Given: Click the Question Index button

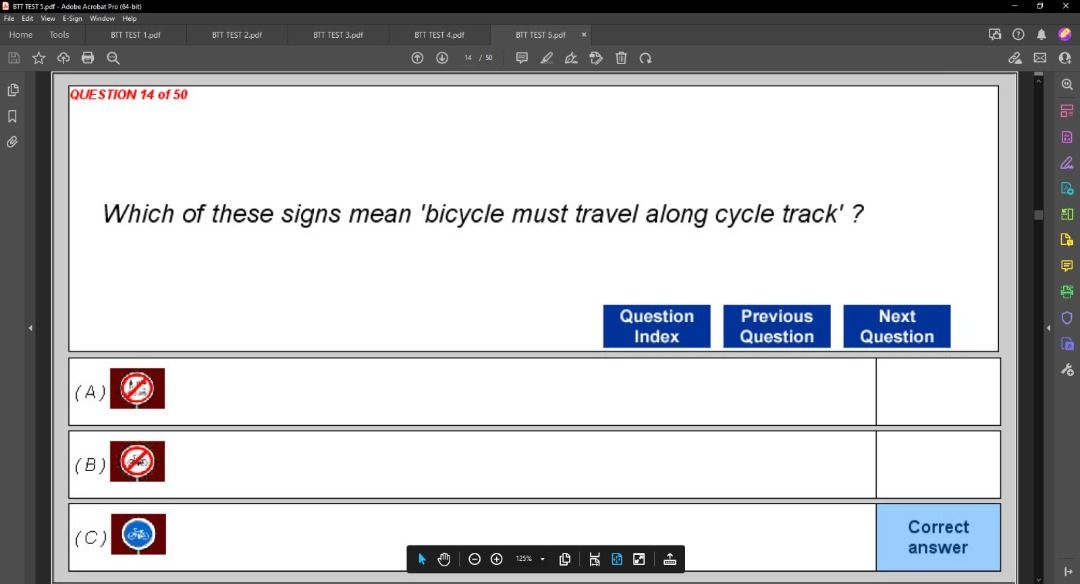Looking at the screenshot, I should [656, 326].
